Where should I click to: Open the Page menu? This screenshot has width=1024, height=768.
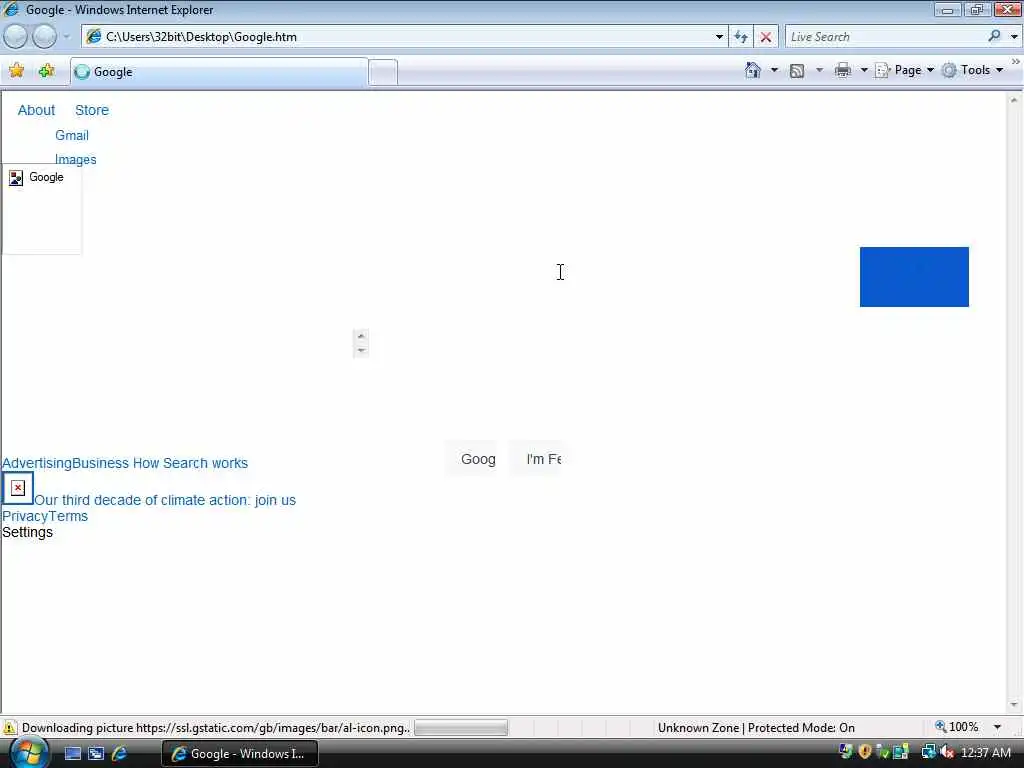(904, 70)
